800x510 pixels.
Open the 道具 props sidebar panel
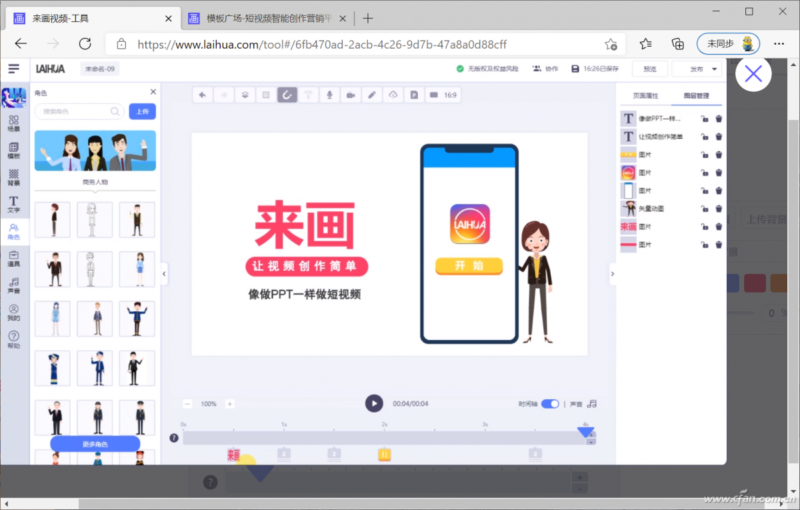tap(14, 259)
